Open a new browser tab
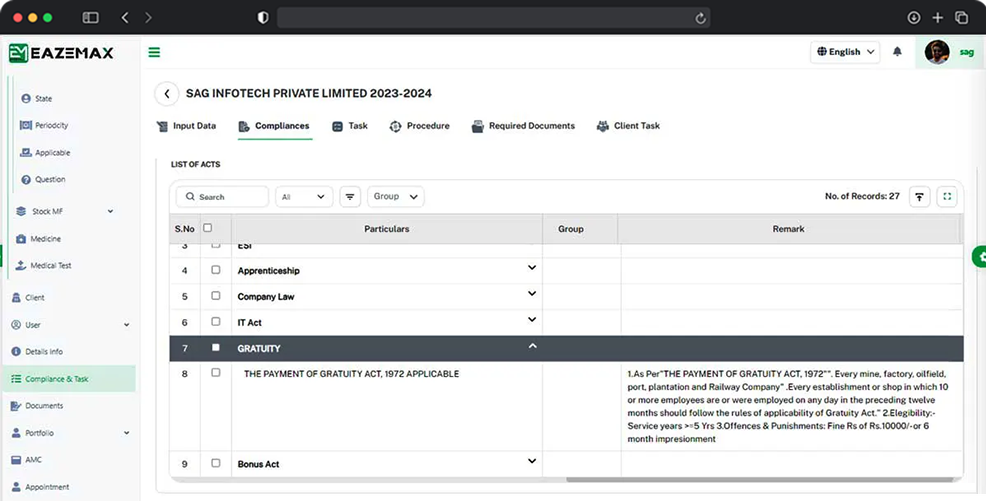986x501 pixels. point(938,18)
